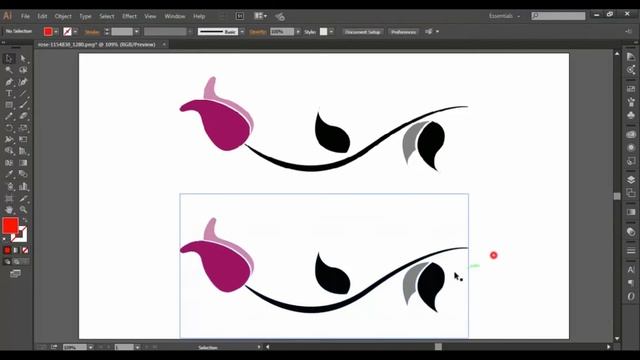Click the Swap Fill and Stroke arrows
The height and width of the screenshot is (360, 640).
click(24, 220)
